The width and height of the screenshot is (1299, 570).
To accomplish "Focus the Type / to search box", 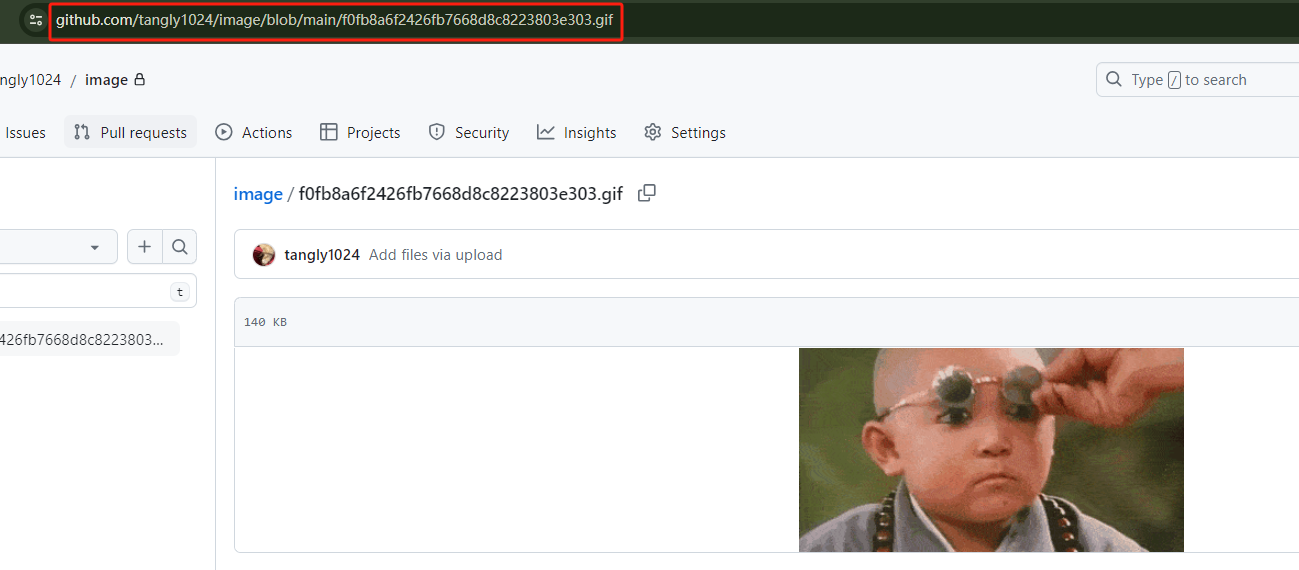I will point(1198,80).
